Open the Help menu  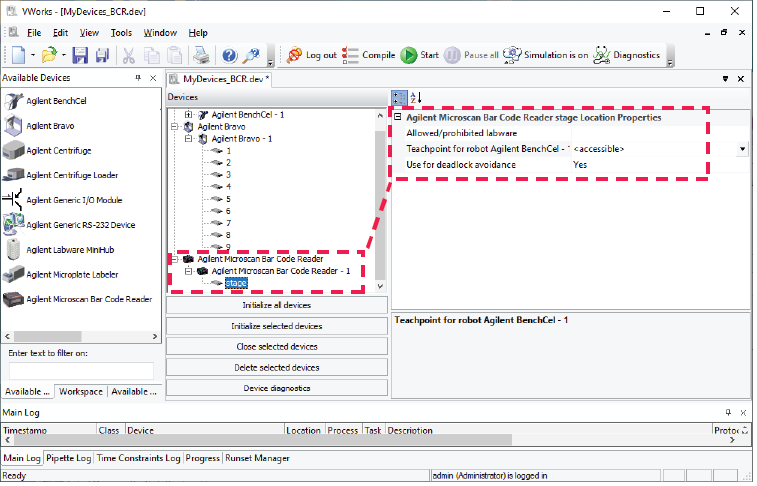coord(198,33)
